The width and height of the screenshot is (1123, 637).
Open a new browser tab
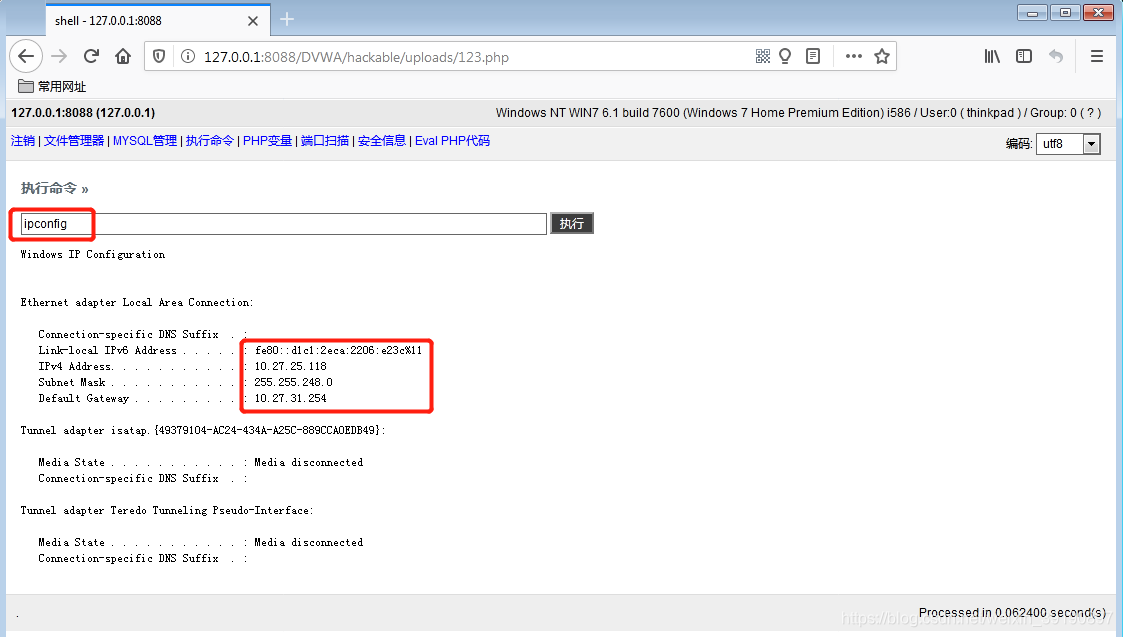pyautogui.click(x=287, y=20)
